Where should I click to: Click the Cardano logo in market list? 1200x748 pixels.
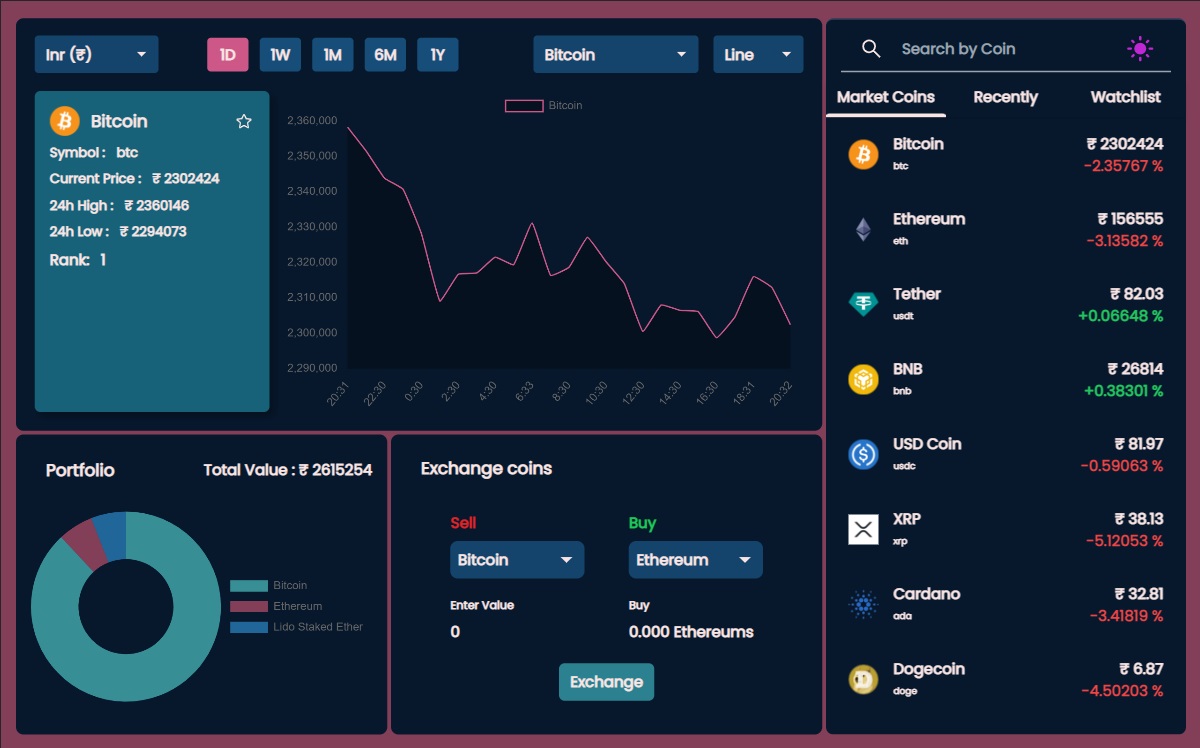863,604
